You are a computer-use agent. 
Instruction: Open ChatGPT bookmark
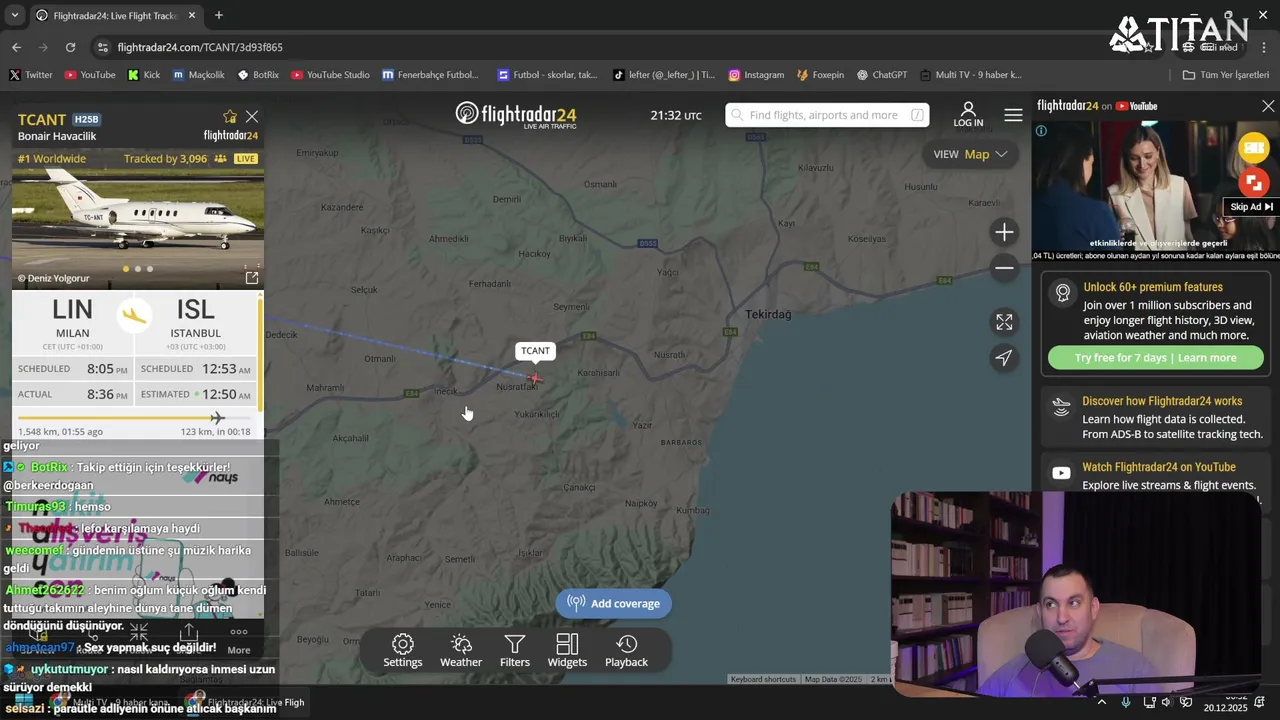click(x=882, y=75)
